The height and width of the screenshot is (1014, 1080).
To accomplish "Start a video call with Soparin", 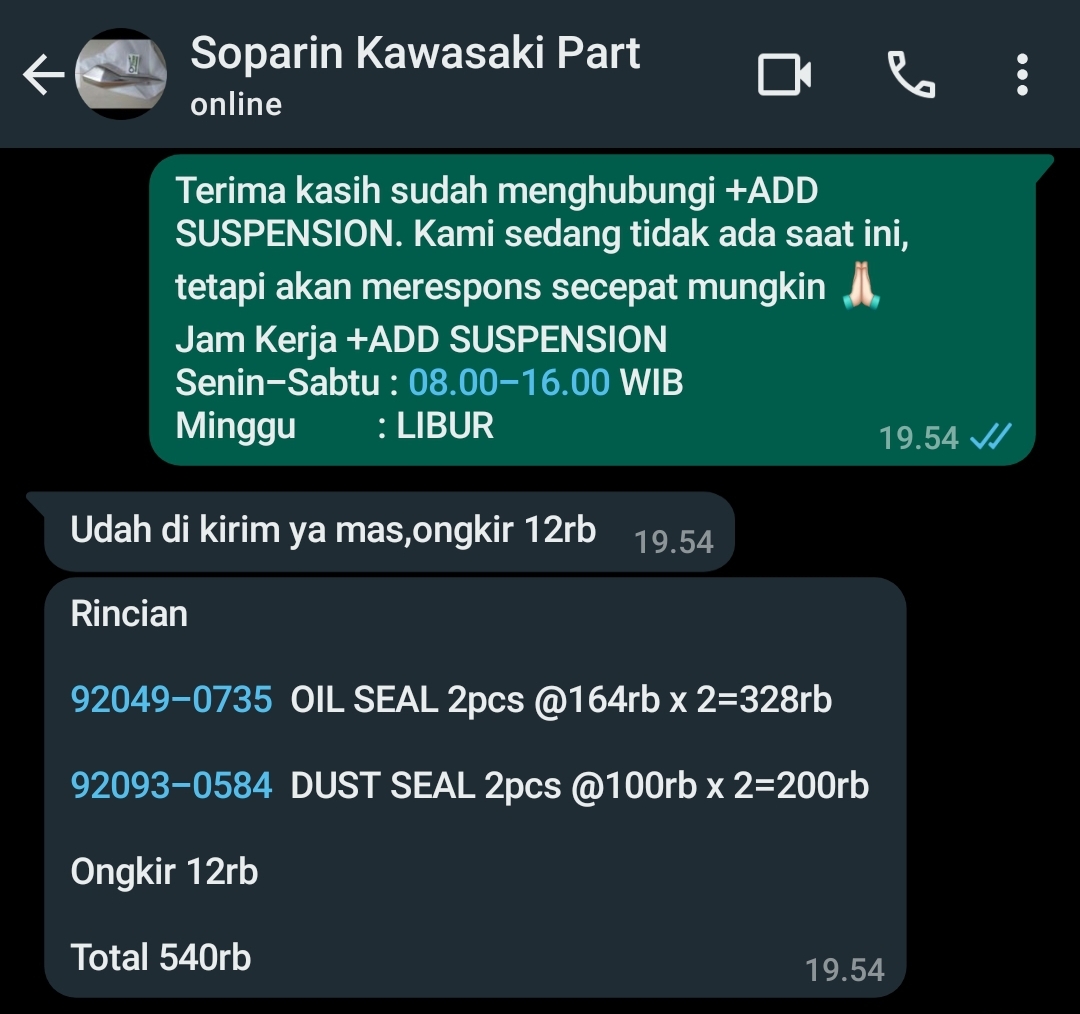I will click(784, 75).
